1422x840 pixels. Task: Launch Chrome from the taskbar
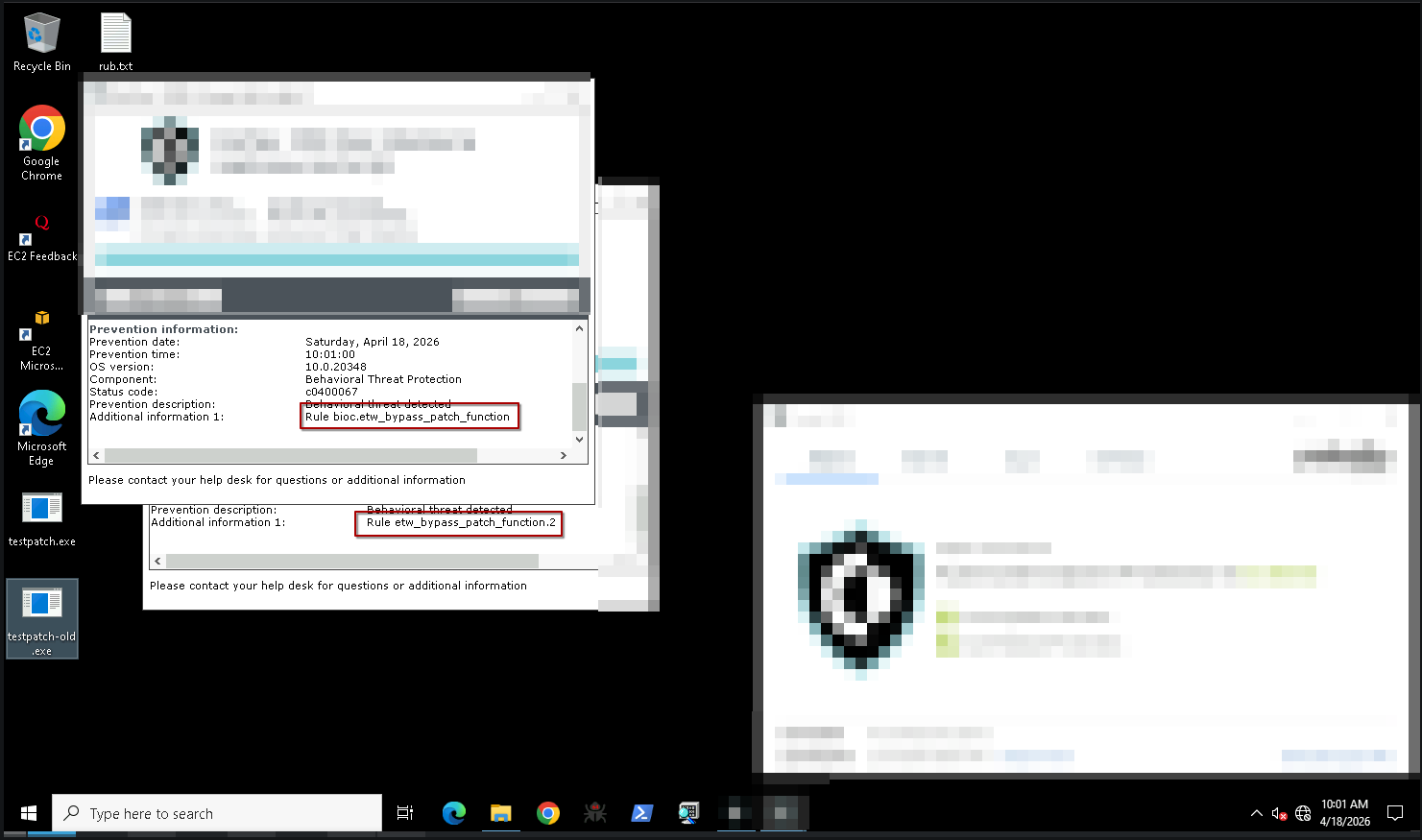[x=548, y=813]
